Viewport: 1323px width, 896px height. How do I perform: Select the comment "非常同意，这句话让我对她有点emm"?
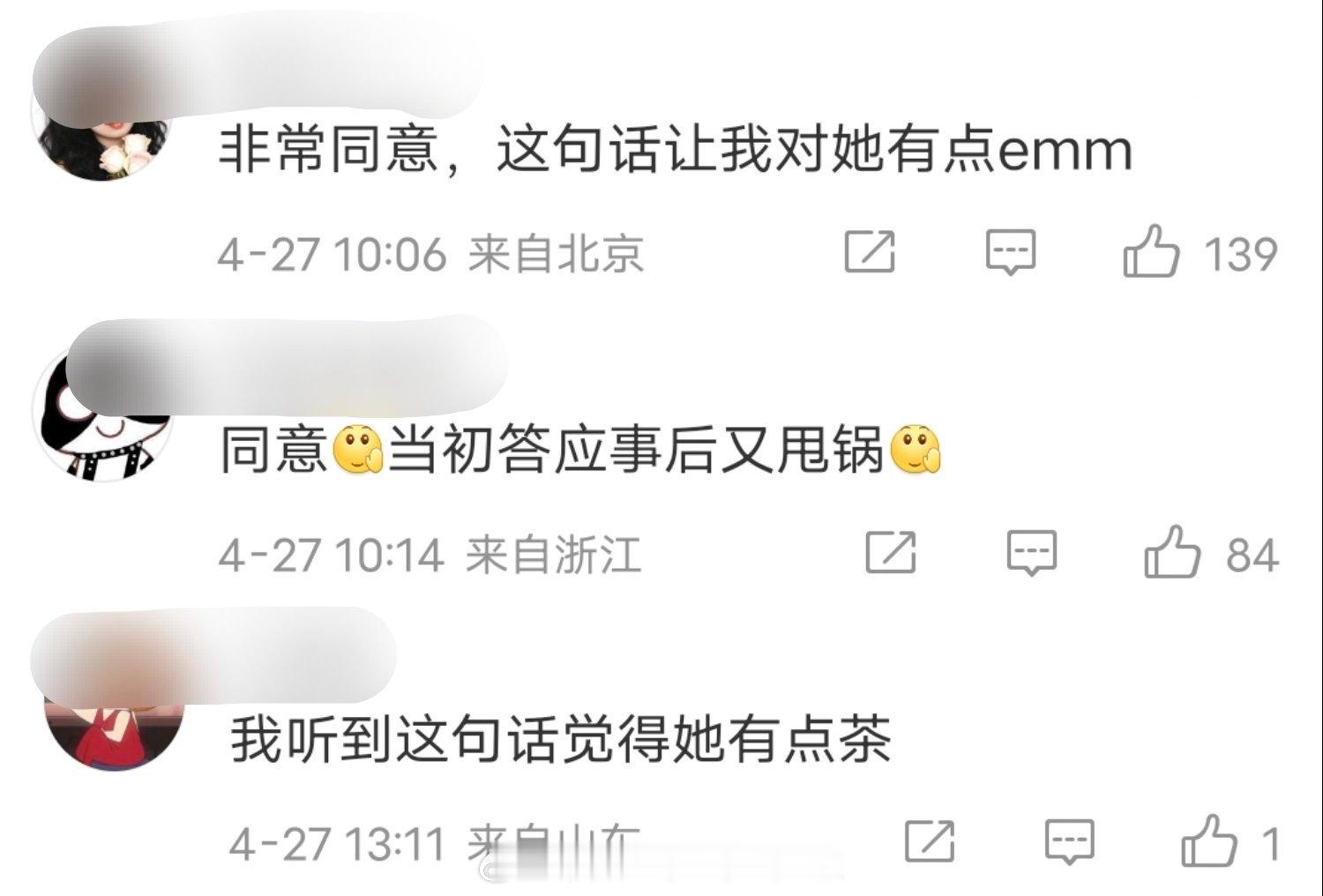[675, 149]
